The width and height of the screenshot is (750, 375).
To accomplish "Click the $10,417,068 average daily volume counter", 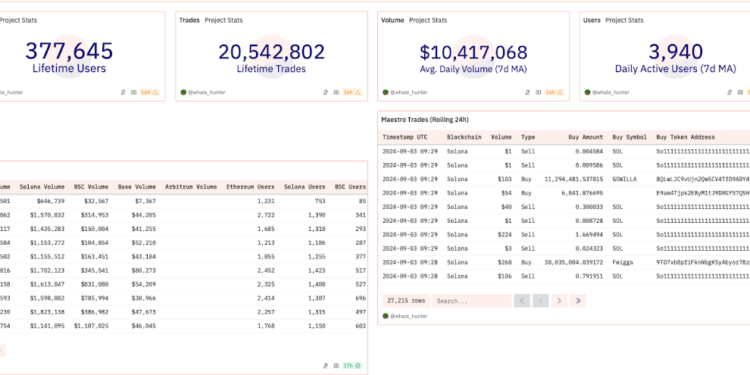I will click(474, 52).
